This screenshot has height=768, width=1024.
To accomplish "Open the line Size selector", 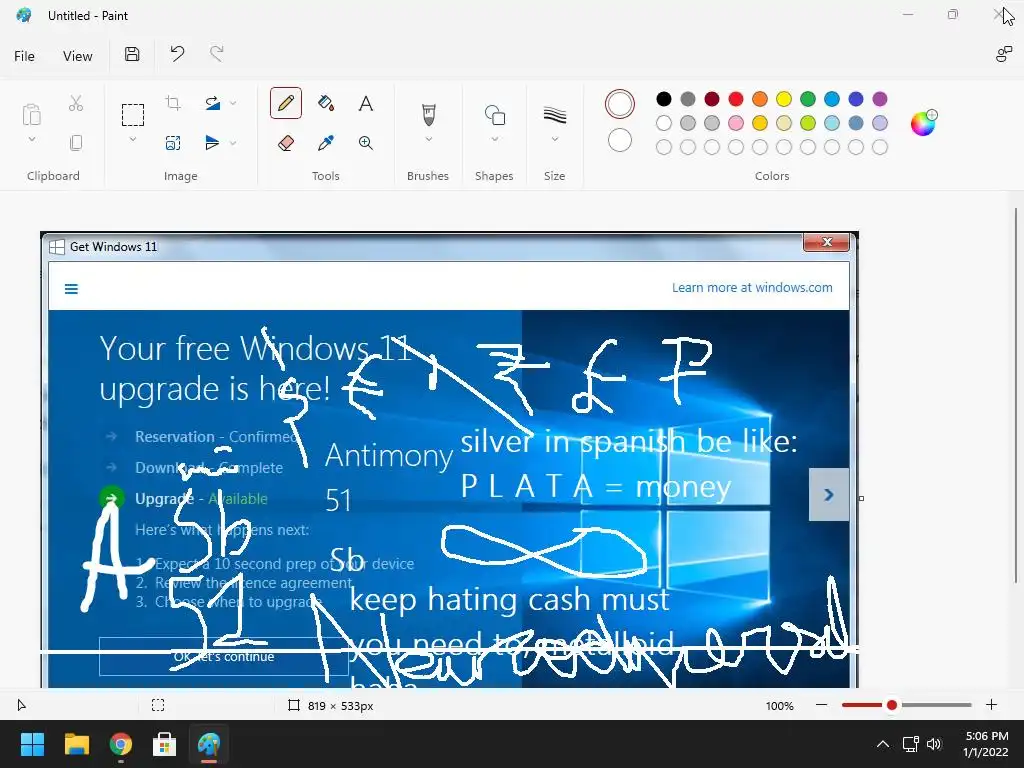I will coord(554,115).
